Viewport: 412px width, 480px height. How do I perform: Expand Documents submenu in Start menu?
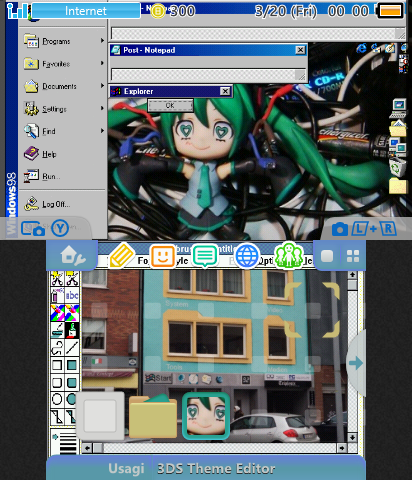(x=63, y=86)
